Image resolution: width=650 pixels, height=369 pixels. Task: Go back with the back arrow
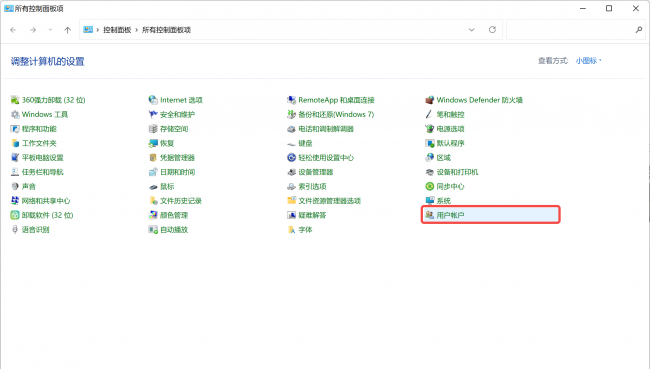13,30
